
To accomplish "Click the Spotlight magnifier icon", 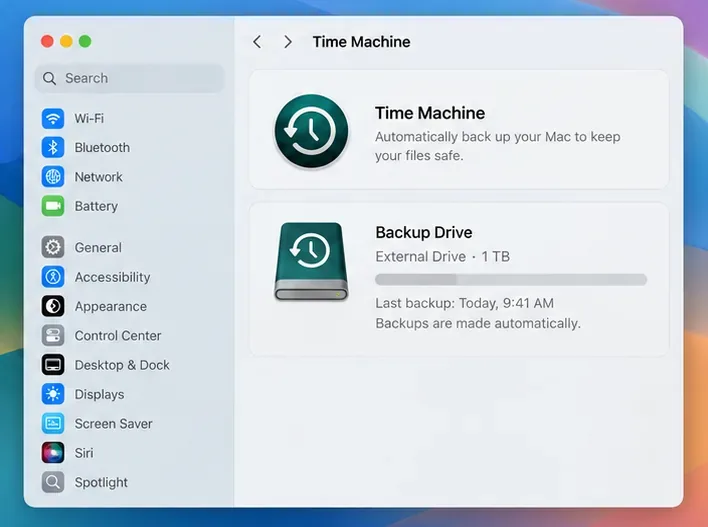I will [53, 482].
